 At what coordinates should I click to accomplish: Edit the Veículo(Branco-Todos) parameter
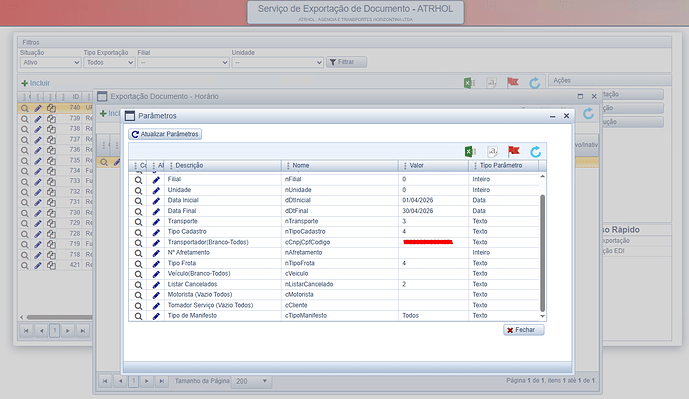pos(156,274)
